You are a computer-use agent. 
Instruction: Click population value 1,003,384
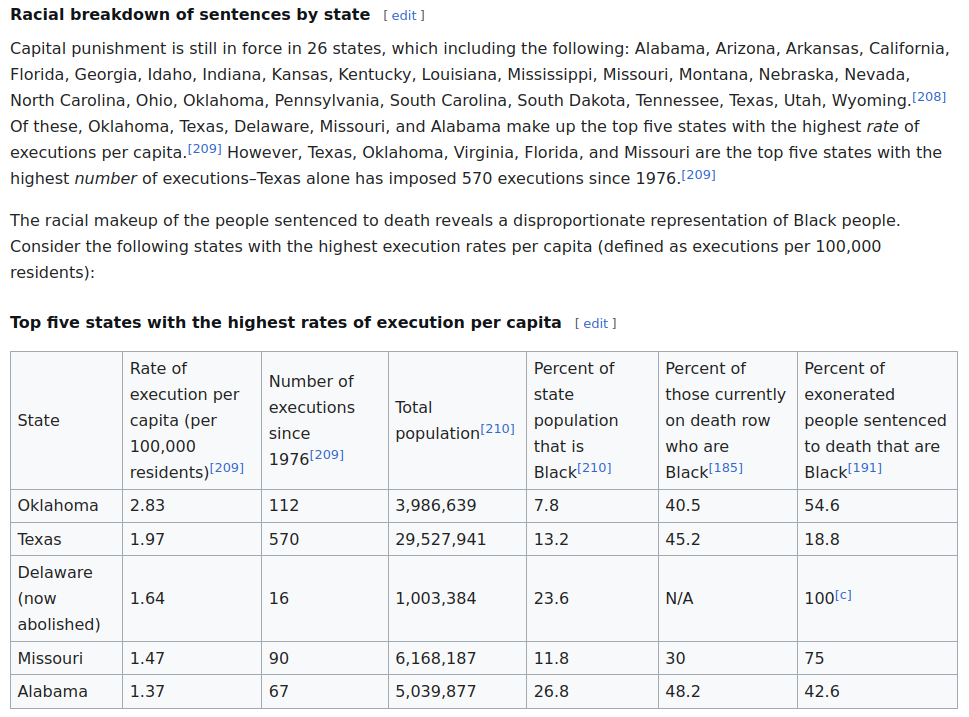[436, 598]
